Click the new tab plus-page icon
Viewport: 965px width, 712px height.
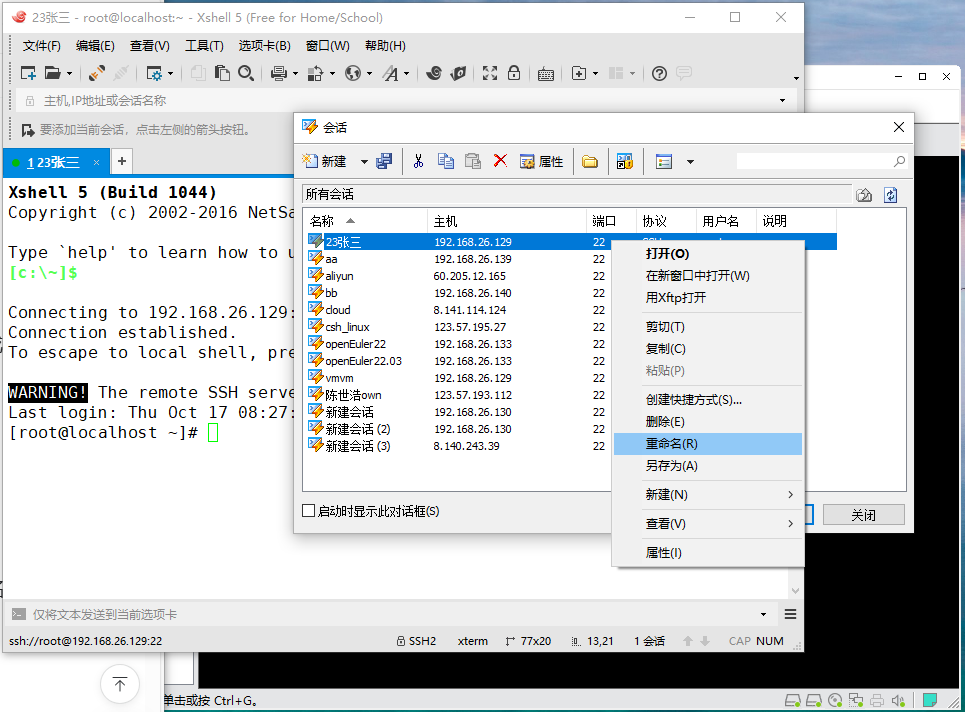coord(579,73)
